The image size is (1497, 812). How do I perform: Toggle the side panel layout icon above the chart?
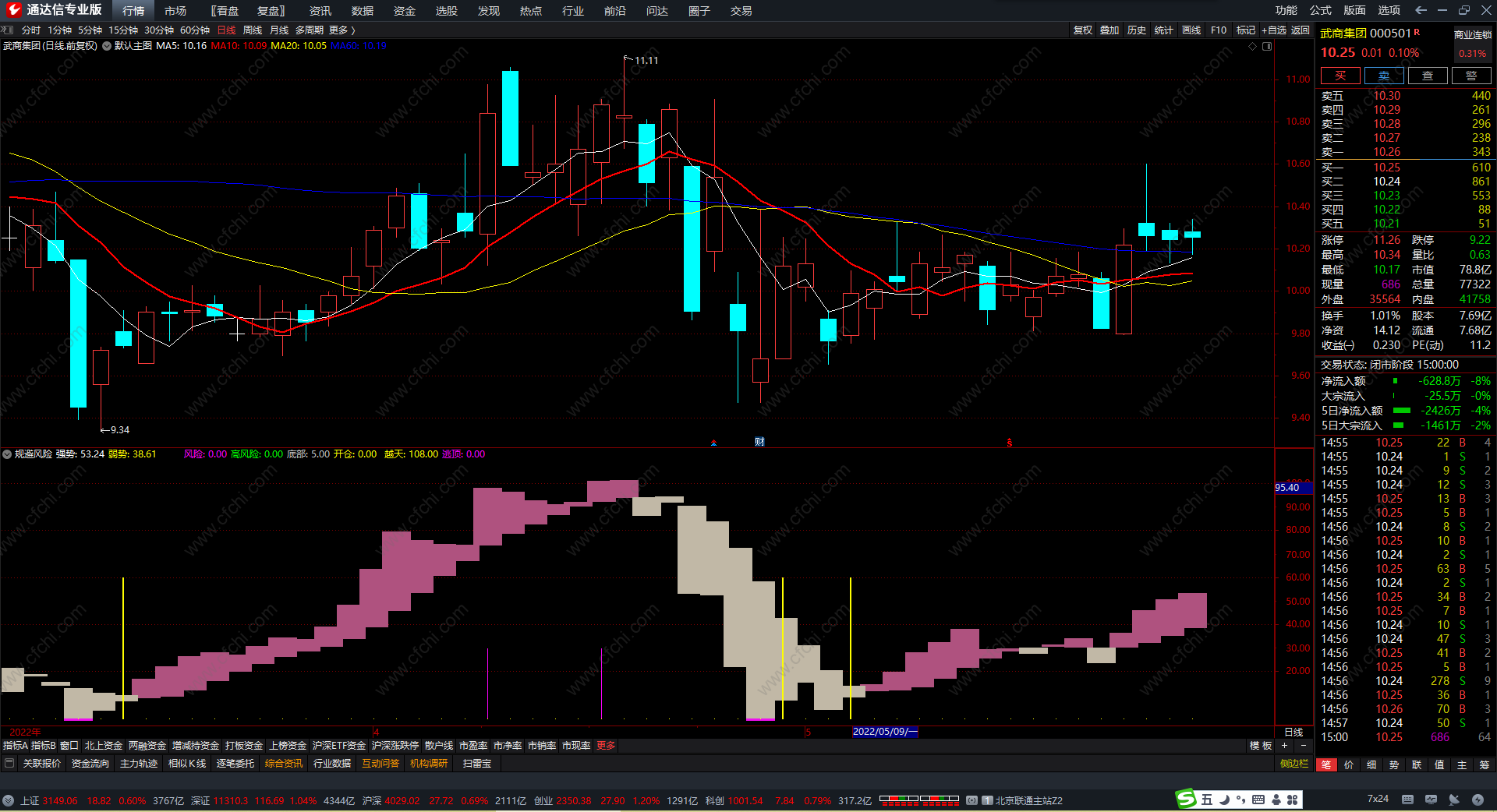pos(1267,46)
